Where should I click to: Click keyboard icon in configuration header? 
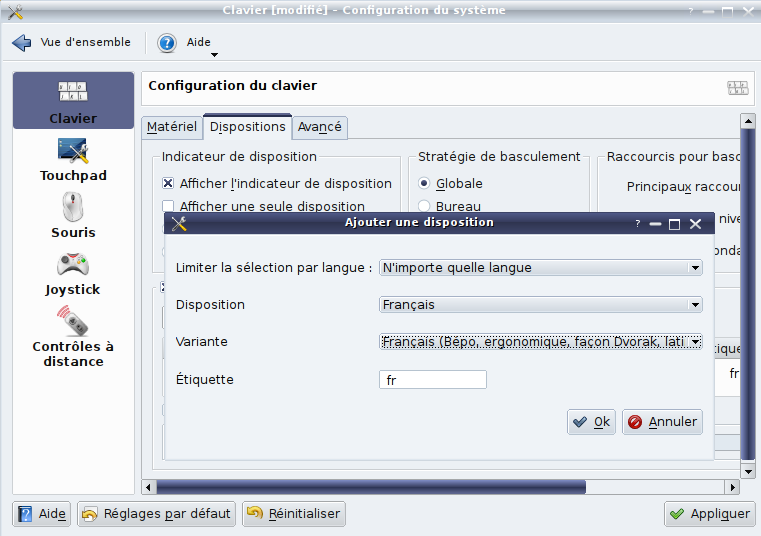coord(737,88)
